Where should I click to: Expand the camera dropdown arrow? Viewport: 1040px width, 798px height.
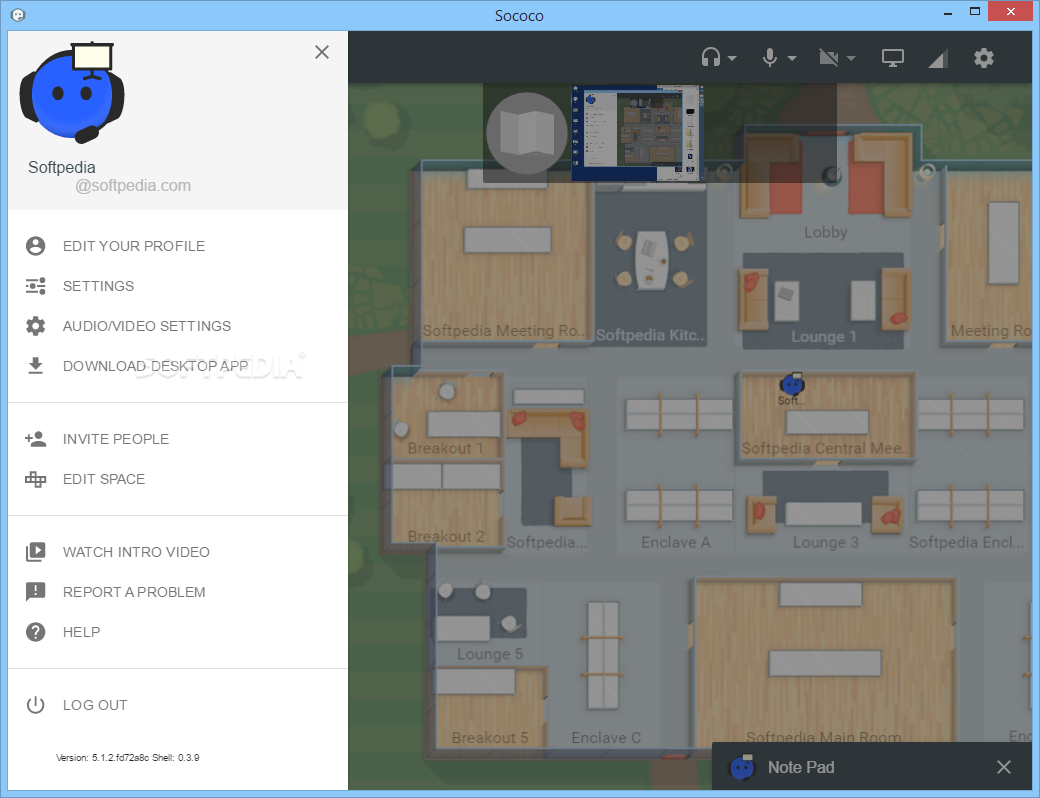[851, 58]
